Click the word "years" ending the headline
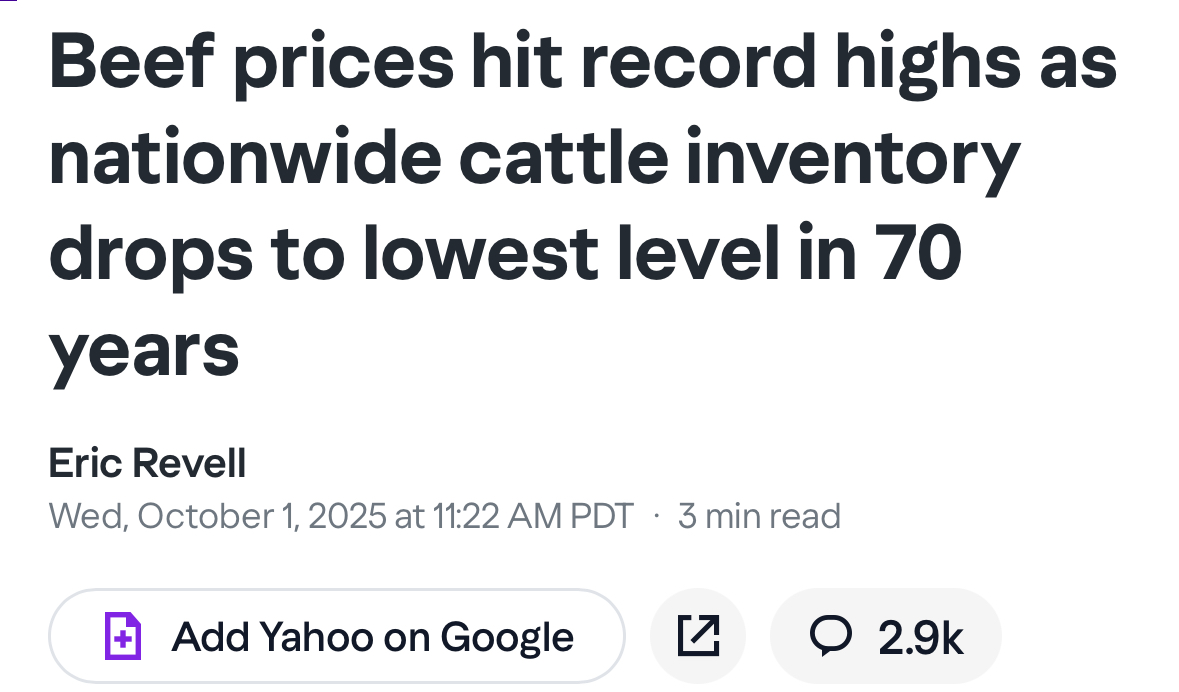The height and width of the screenshot is (692, 1179). click(144, 349)
